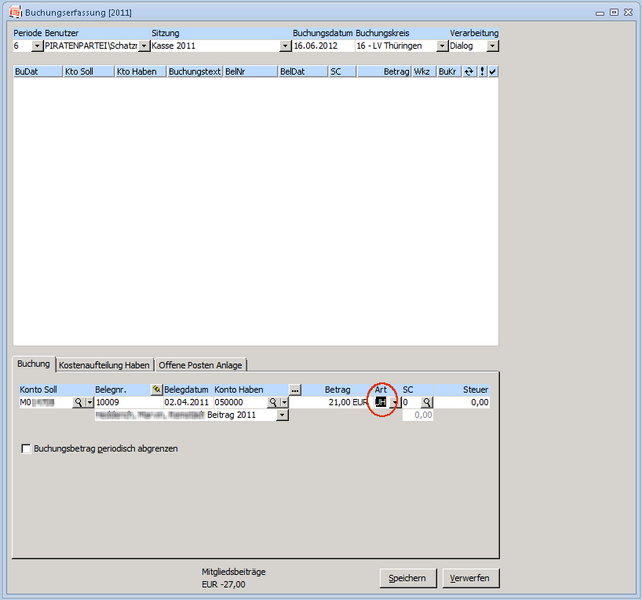Screen dimensions: 642x600
Task: Switch to Kostenaufteilung Haben tab
Action: coord(105,365)
